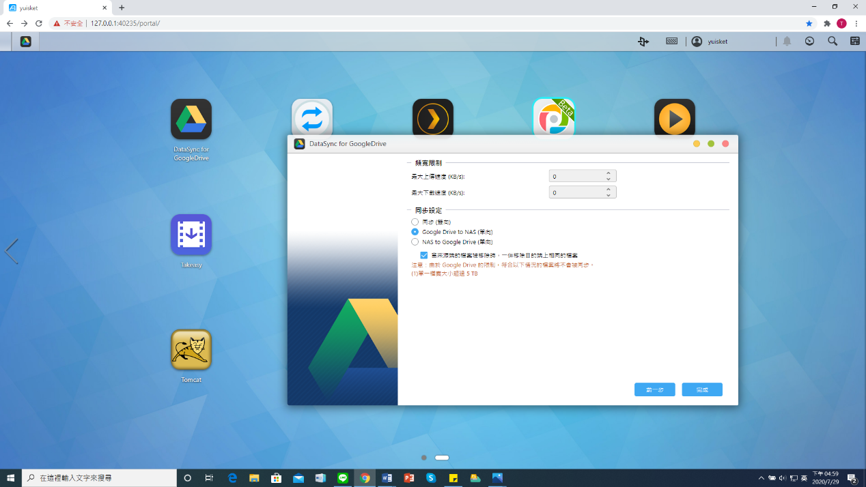Reload the browser page

[x=39, y=23]
